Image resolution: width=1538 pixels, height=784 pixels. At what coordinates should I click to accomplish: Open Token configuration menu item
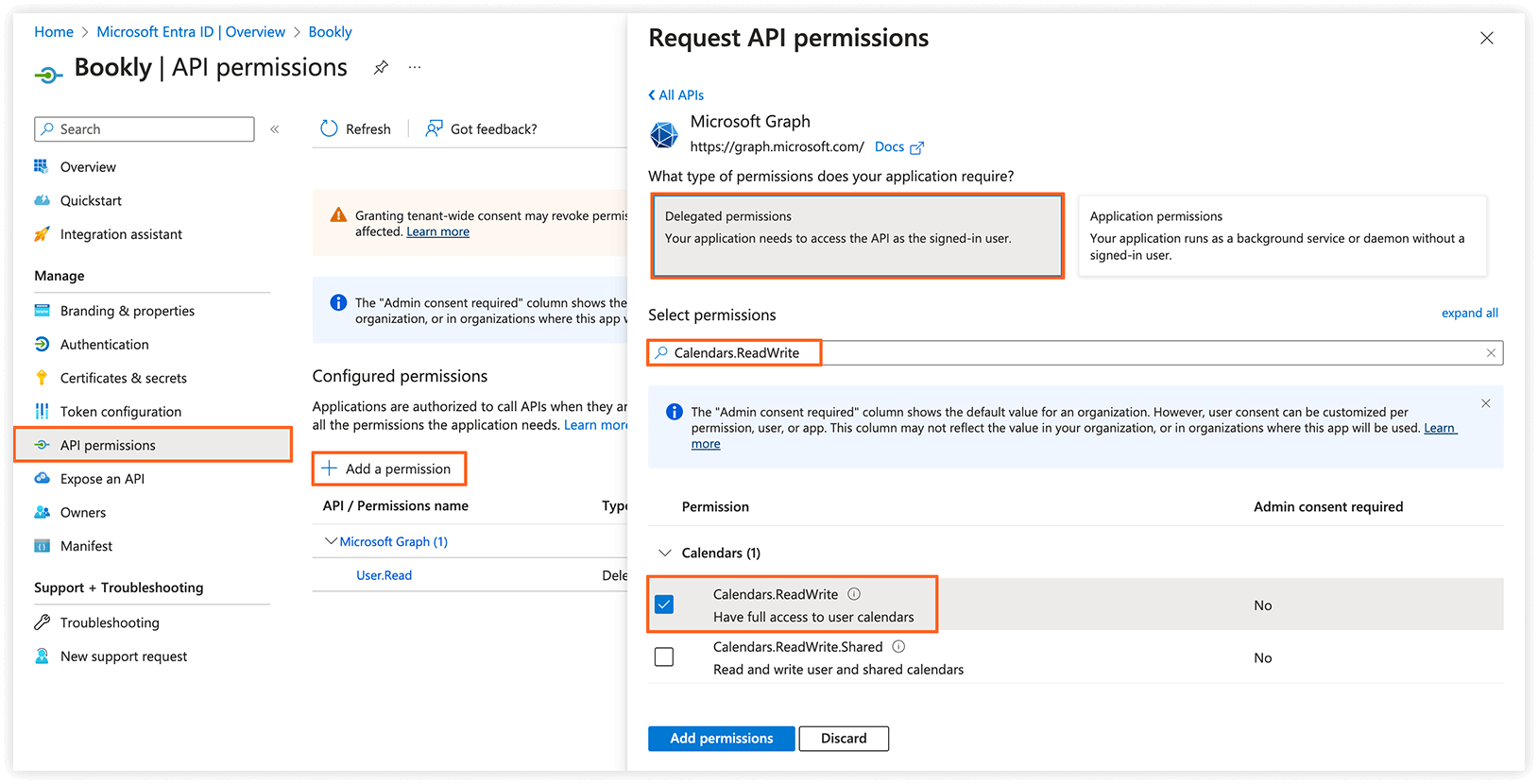(x=121, y=411)
